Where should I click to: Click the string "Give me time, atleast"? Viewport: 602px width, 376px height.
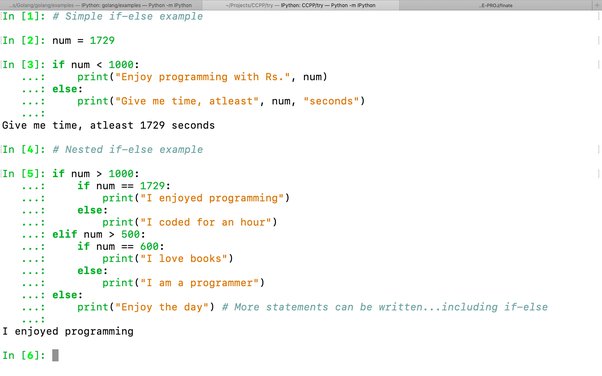(187, 101)
